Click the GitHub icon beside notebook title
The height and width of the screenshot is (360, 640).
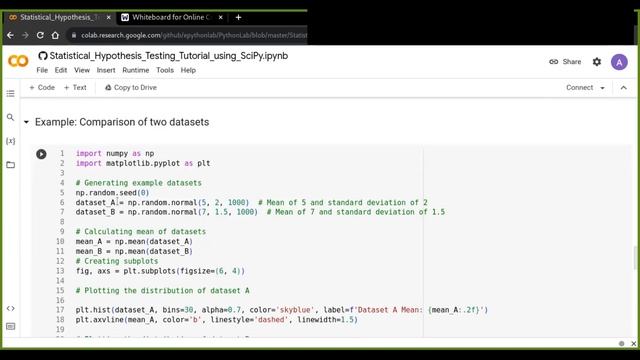coord(43,56)
